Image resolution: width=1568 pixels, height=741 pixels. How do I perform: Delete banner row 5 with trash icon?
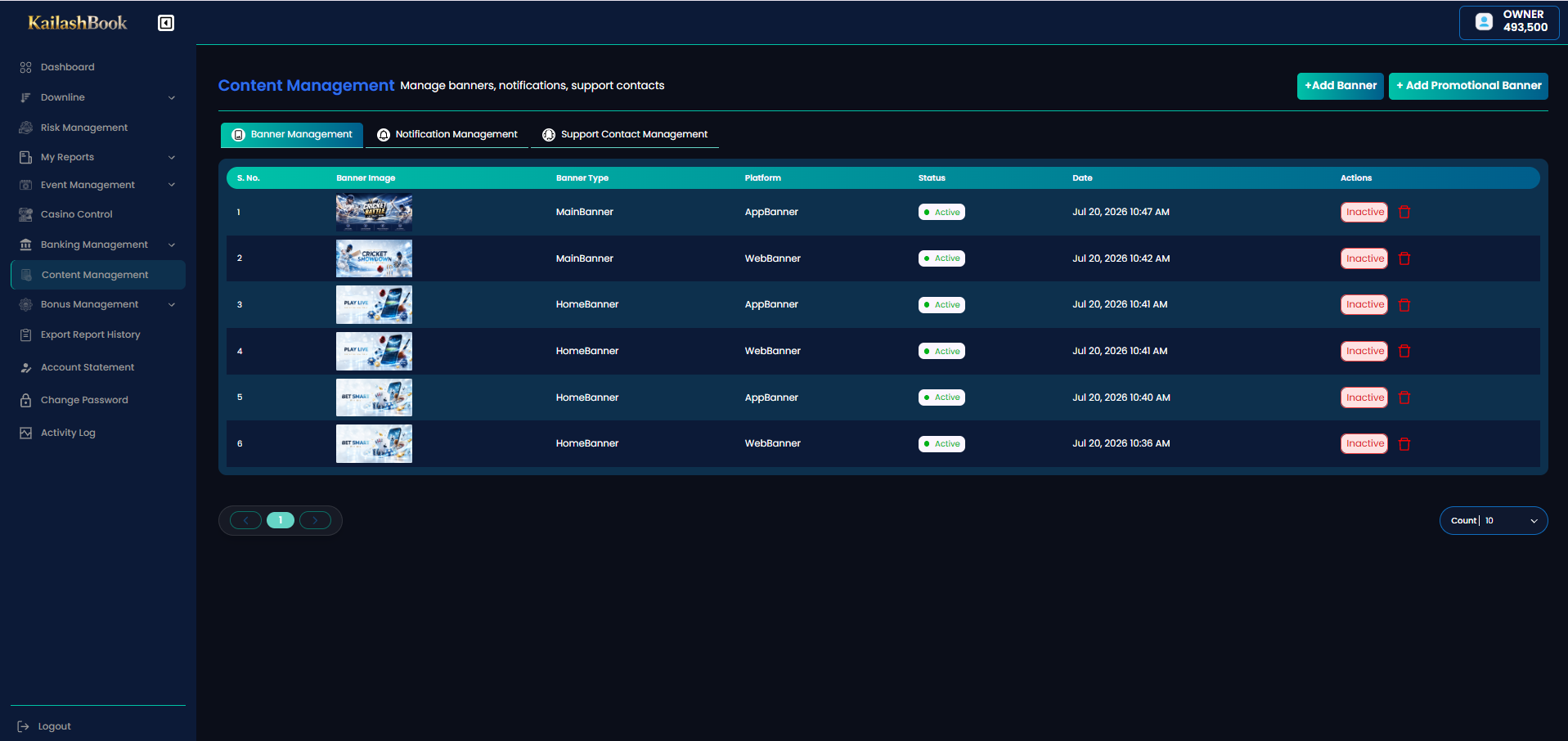point(1404,397)
